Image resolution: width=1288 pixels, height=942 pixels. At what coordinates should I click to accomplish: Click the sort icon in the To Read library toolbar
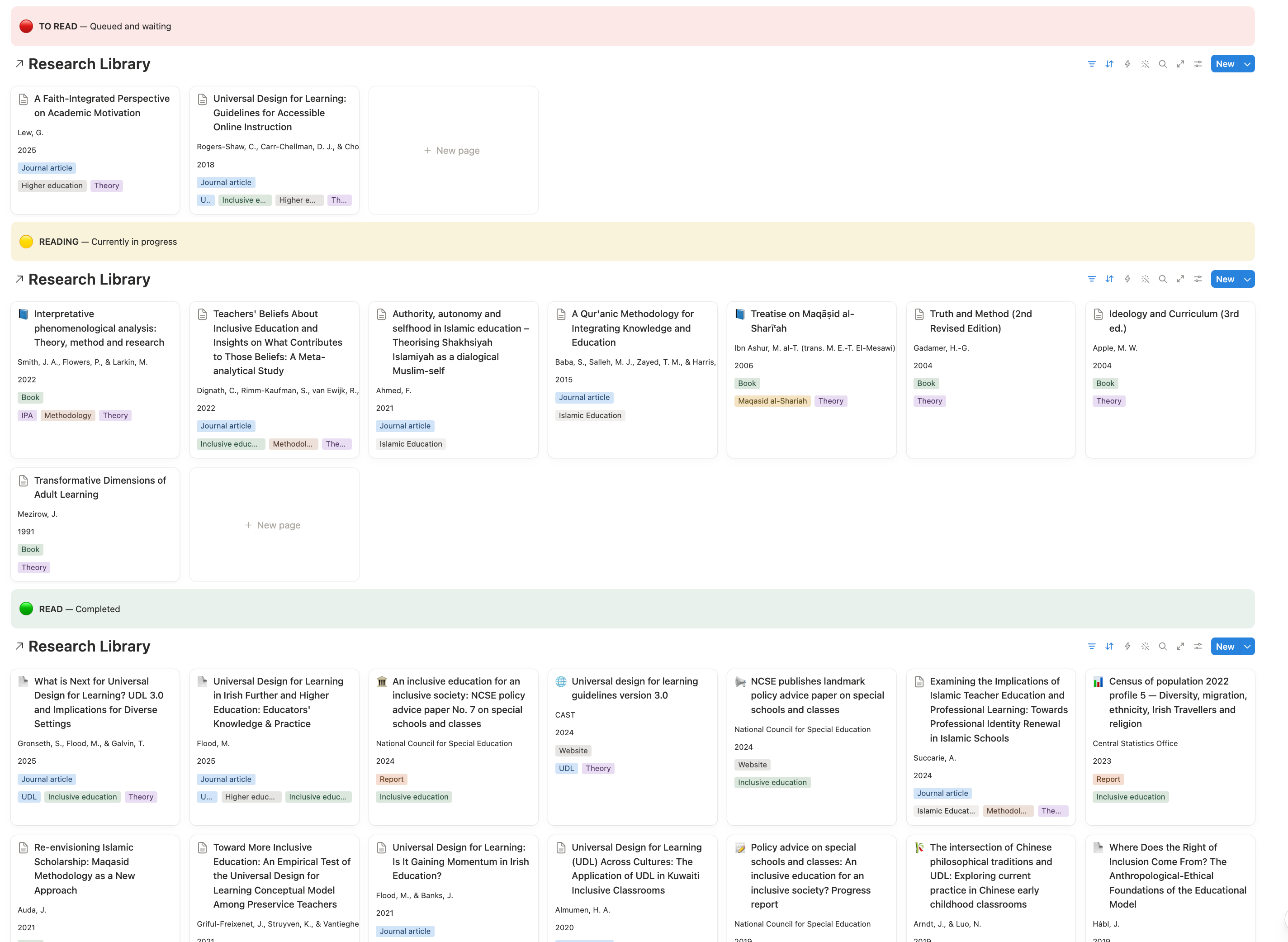tap(1109, 64)
